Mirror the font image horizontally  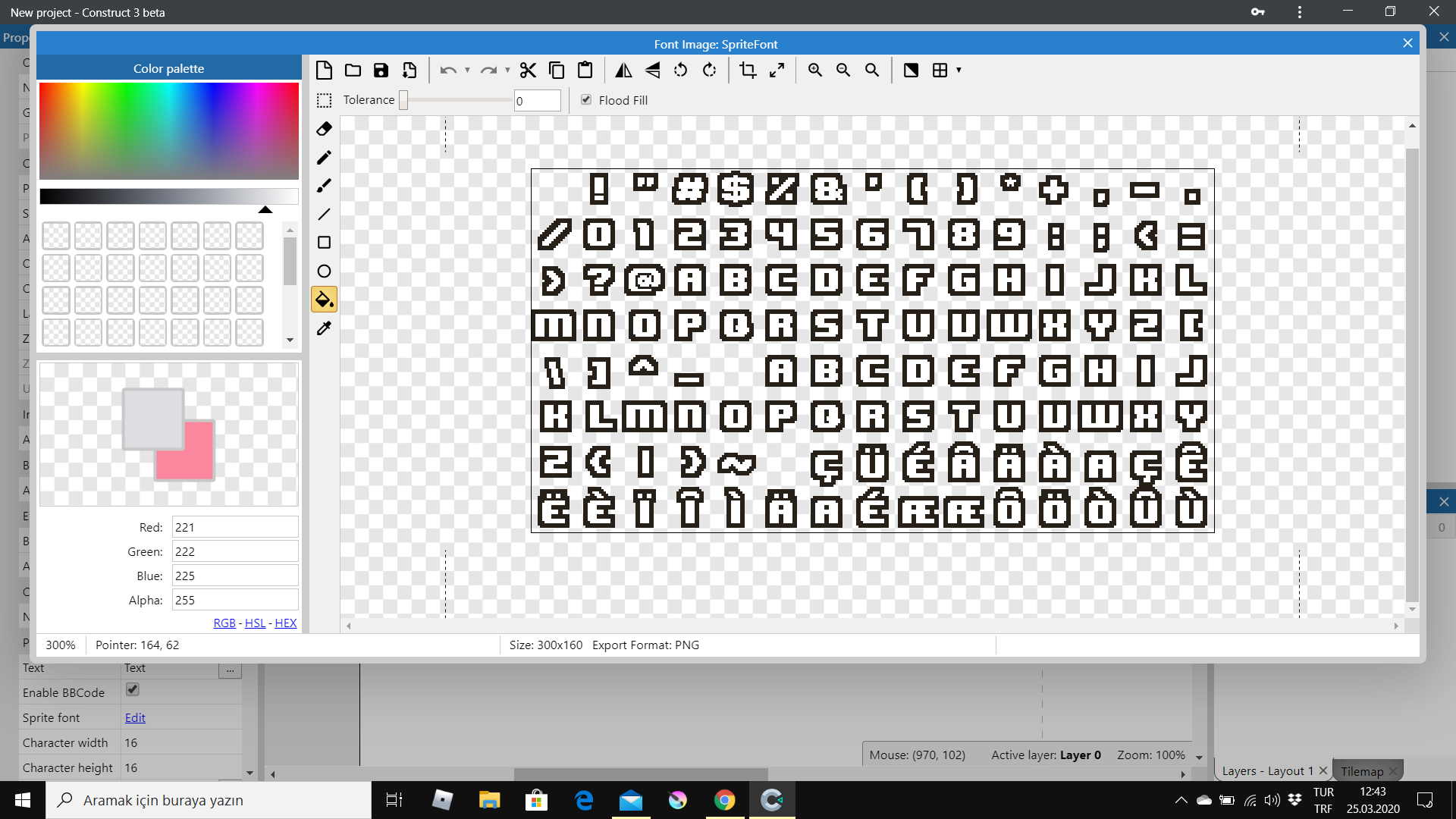point(623,70)
